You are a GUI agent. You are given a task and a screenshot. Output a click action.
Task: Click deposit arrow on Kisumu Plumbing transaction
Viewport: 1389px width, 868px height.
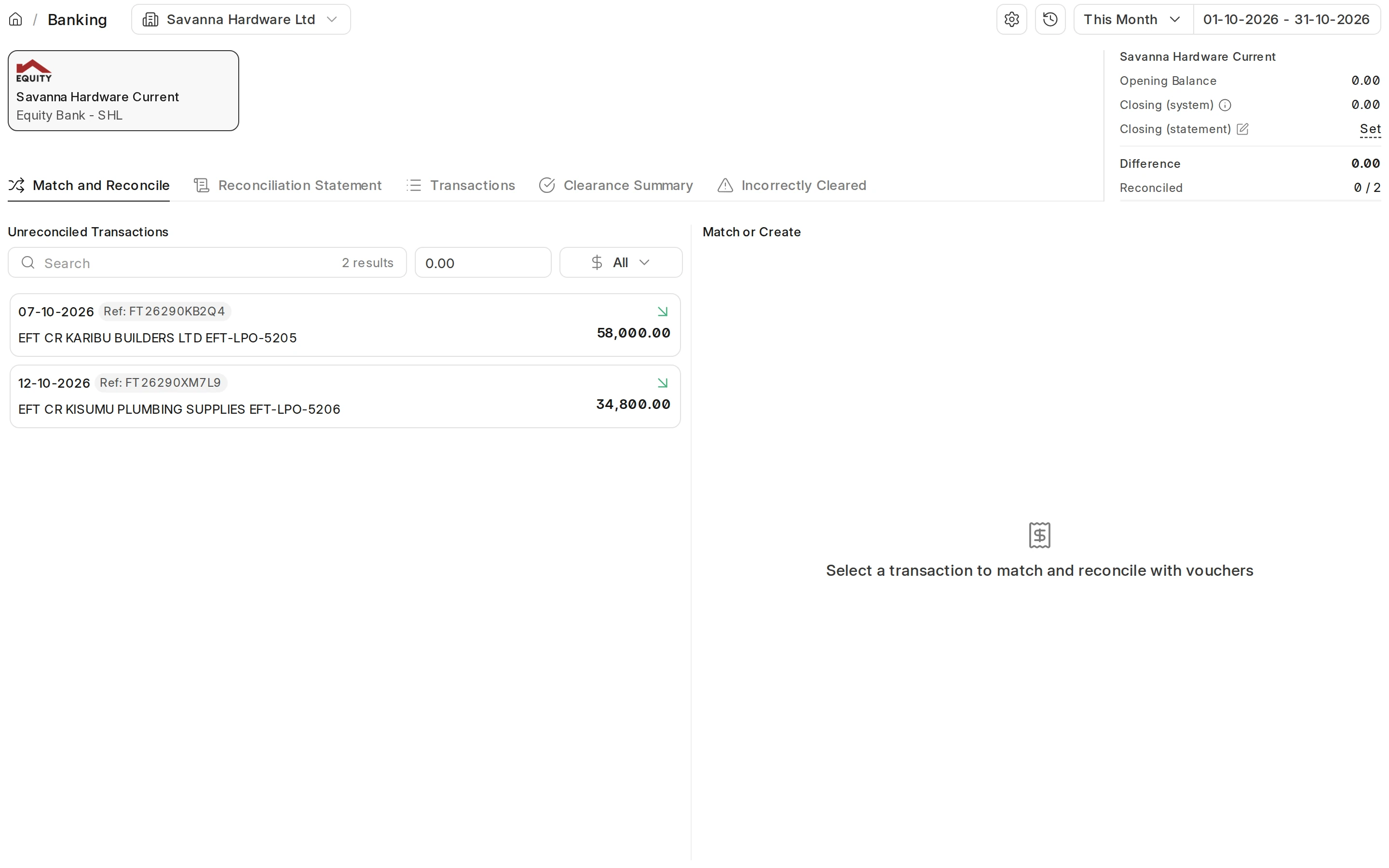662,383
